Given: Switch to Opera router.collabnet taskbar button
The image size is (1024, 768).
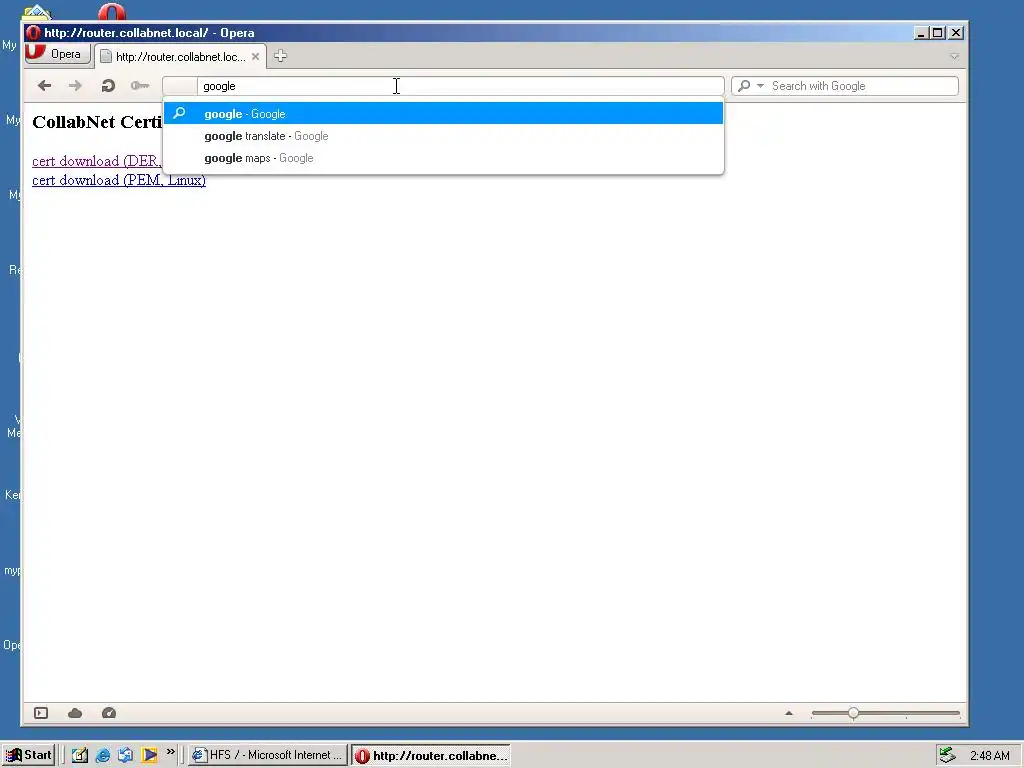Looking at the screenshot, I should 431,756.
